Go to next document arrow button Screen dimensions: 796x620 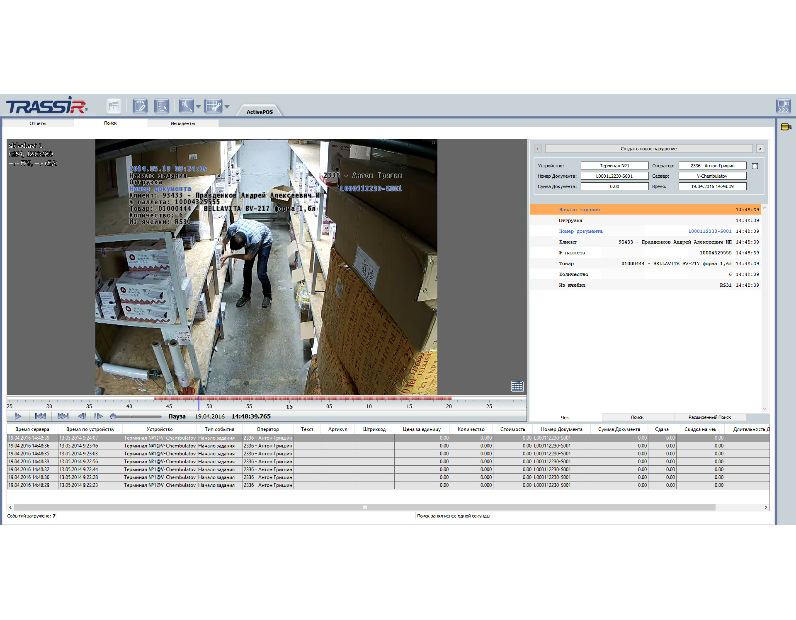[759, 149]
